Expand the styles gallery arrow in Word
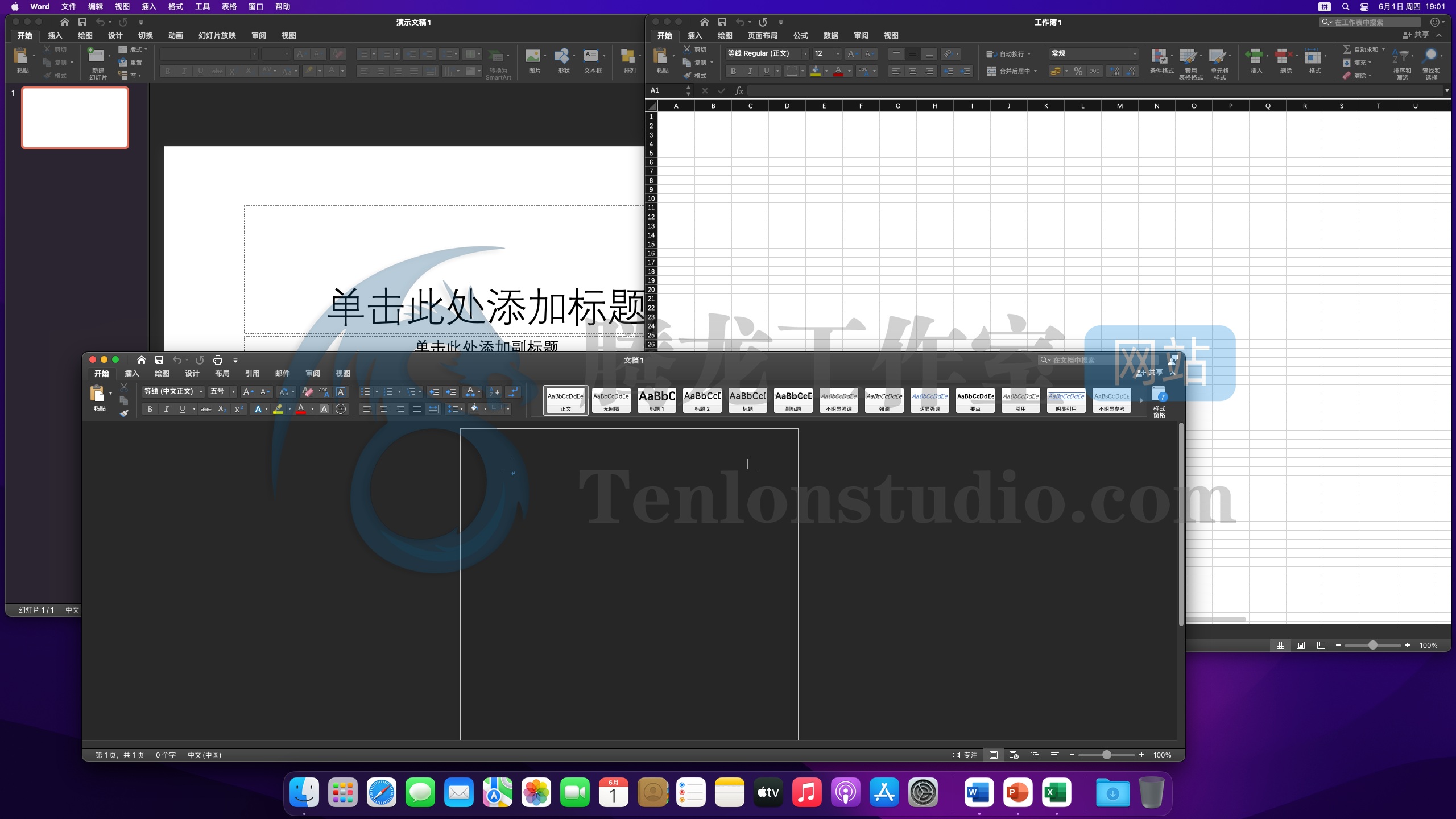 pyautogui.click(x=1141, y=400)
